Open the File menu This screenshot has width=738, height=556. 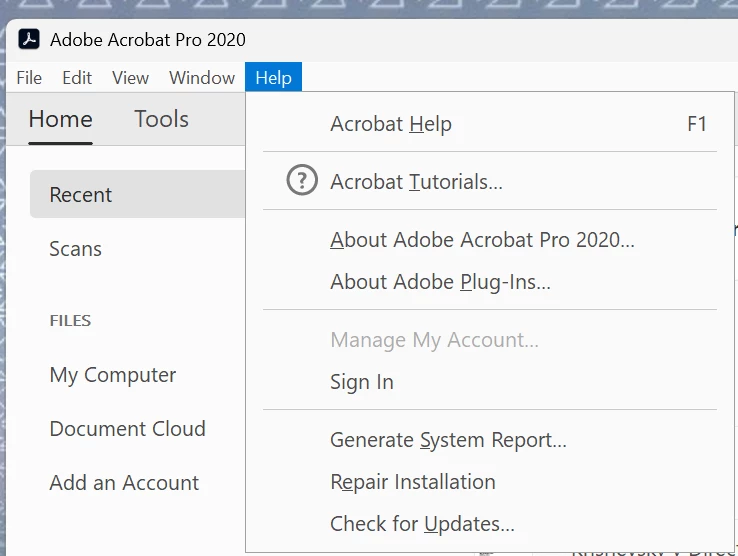[29, 78]
